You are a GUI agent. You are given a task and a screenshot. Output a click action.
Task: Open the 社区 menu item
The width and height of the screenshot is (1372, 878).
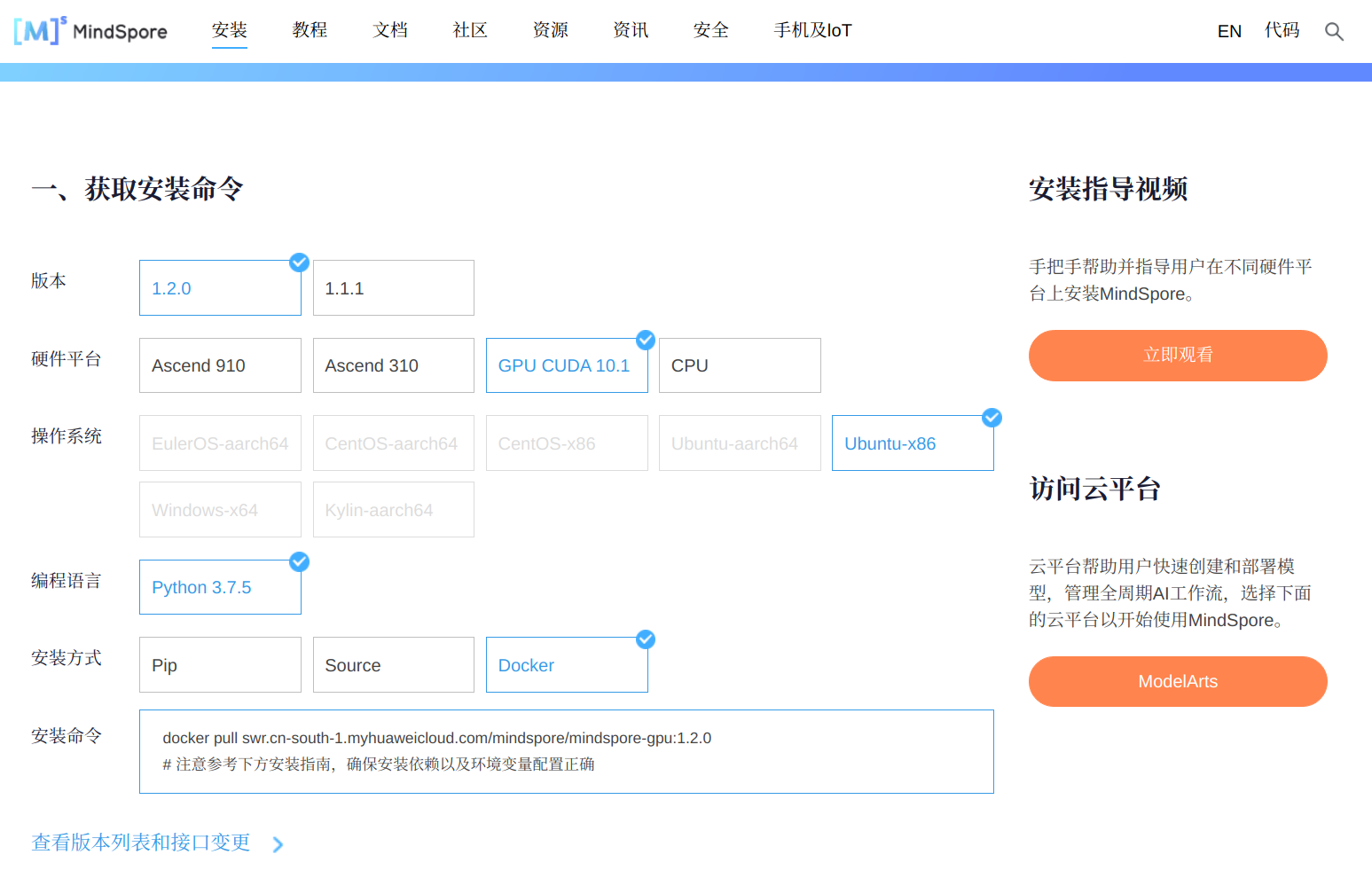click(x=470, y=30)
